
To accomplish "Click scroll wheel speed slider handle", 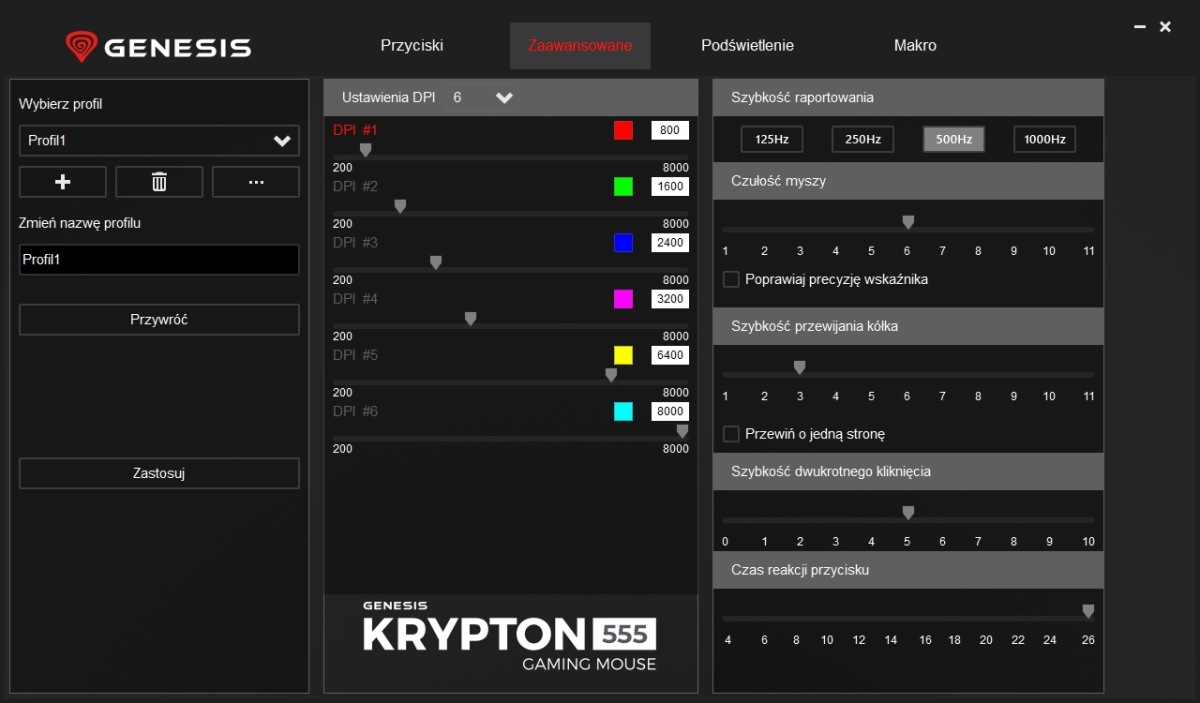I will point(799,368).
